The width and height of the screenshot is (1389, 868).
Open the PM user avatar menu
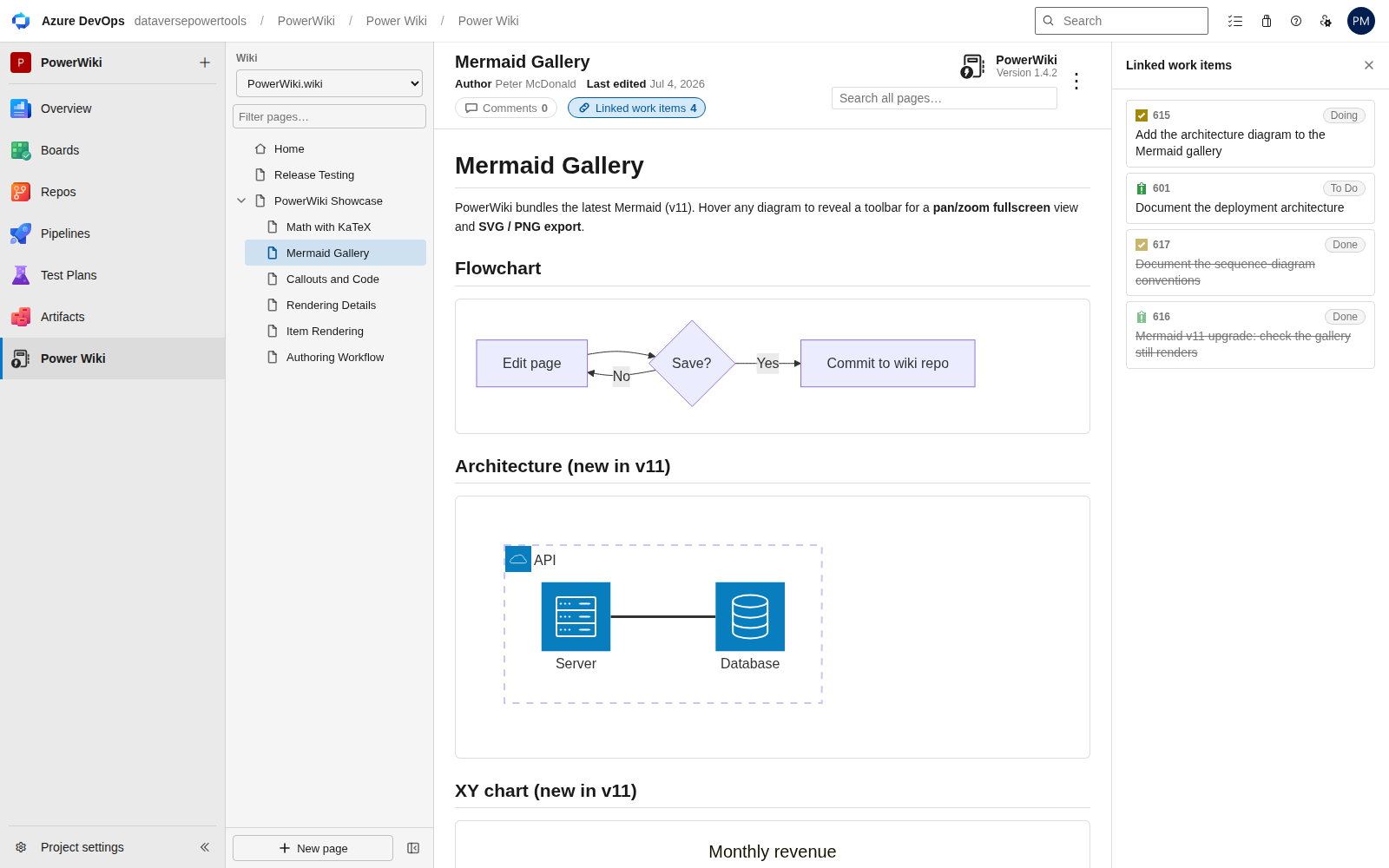click(1361, 21)
